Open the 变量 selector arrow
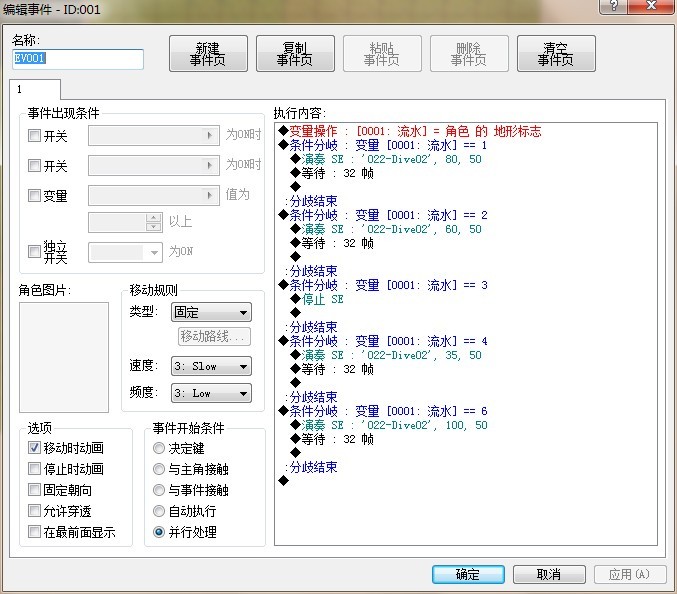This screenshot has width=677, height=594. pos(210,195)
